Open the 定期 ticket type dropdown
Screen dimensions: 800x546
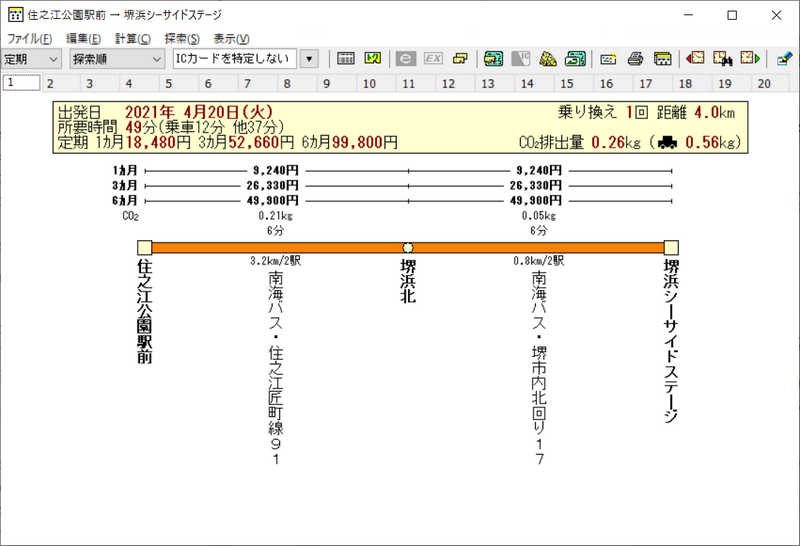coord(31,59)
